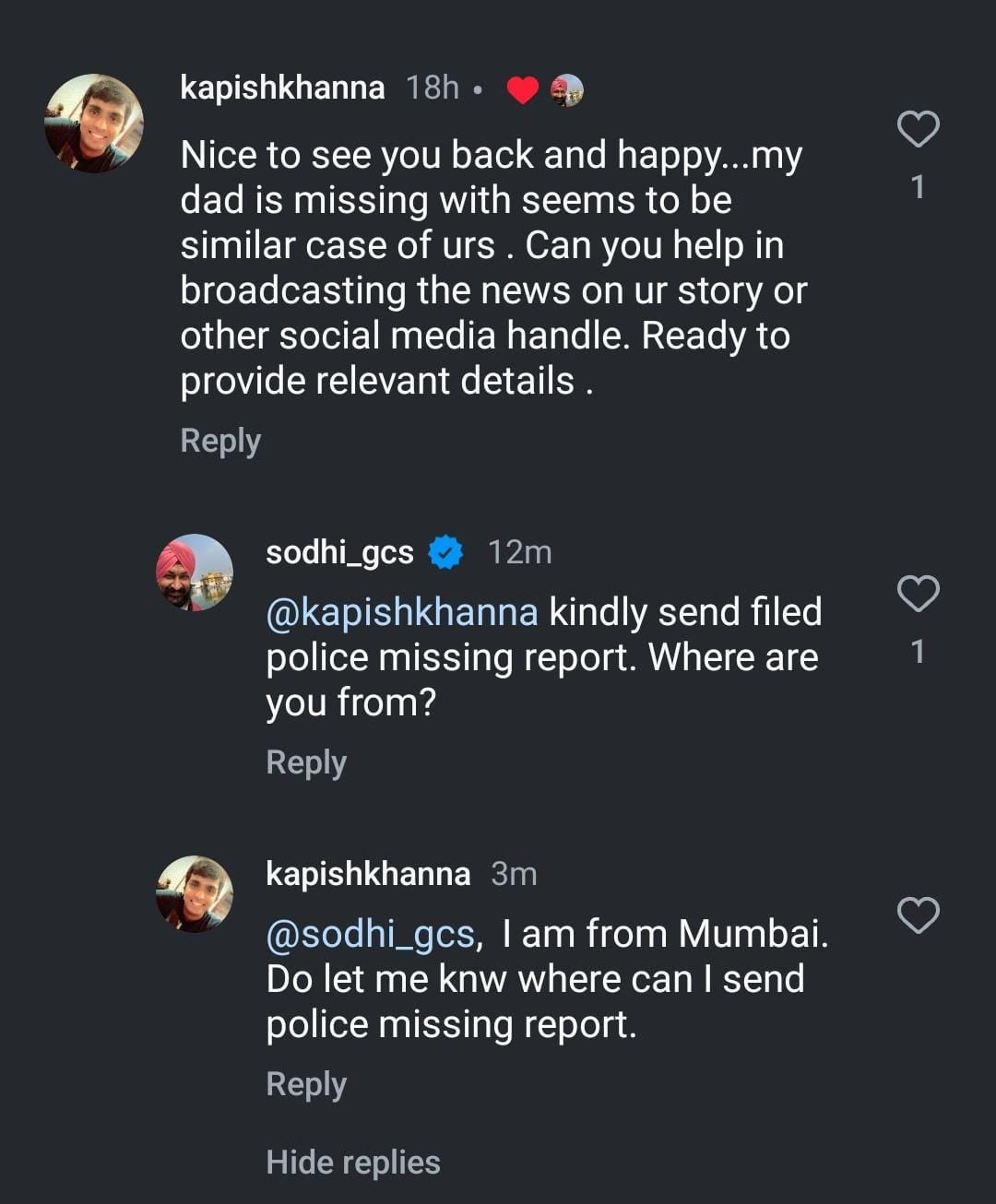
Task: Open the @kapishkhanna mention in sodhi_gcs's reply
Action: point(402,613)
